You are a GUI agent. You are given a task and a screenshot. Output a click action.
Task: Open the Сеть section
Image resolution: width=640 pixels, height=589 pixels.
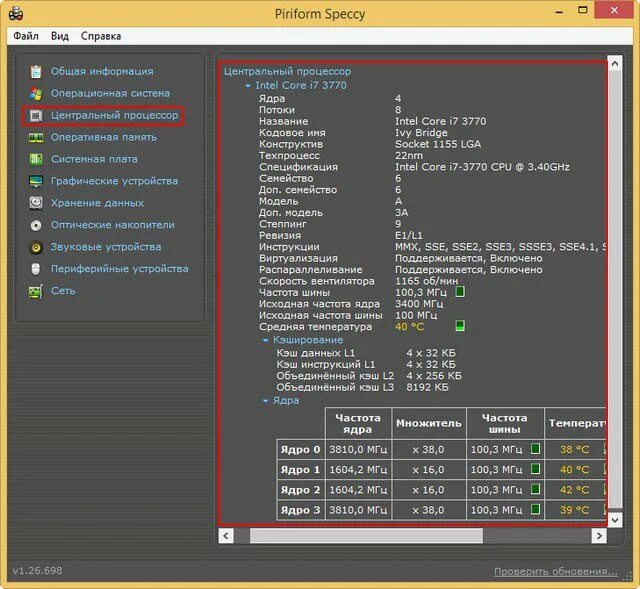coord(63,291)
